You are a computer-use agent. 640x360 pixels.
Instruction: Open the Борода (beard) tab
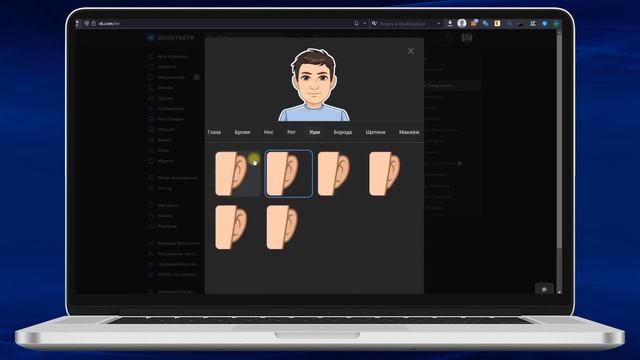click(x=342, y=132)
